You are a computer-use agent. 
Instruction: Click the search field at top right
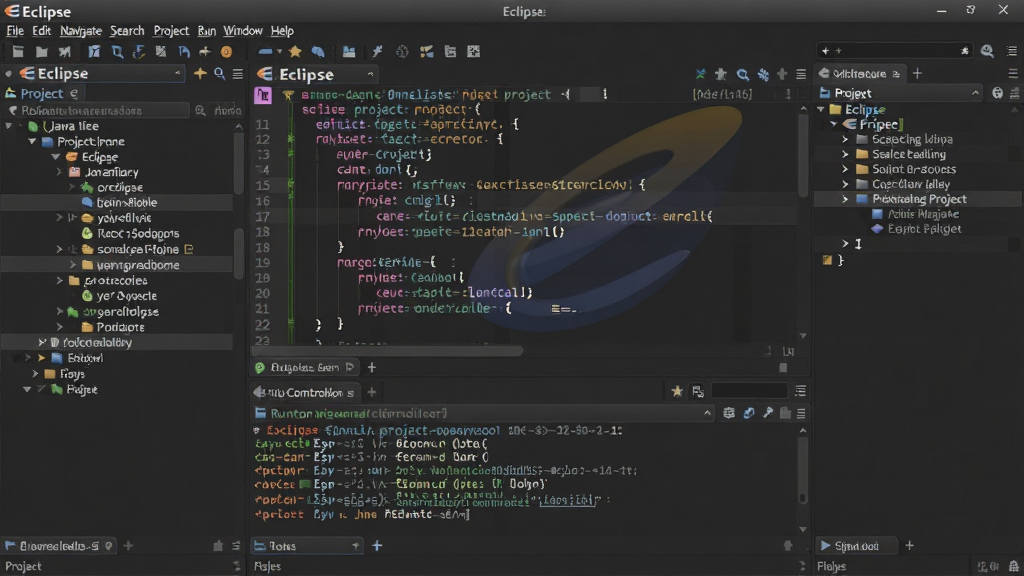tap(893, 51)
